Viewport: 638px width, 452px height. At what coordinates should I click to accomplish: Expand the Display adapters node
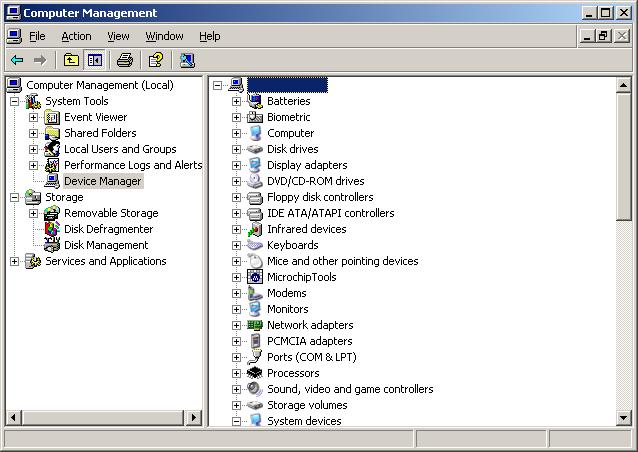(237, 165)
